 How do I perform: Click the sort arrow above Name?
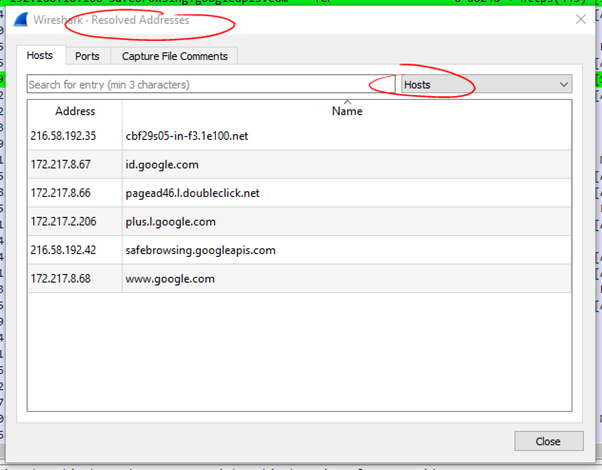coord(347,102)
